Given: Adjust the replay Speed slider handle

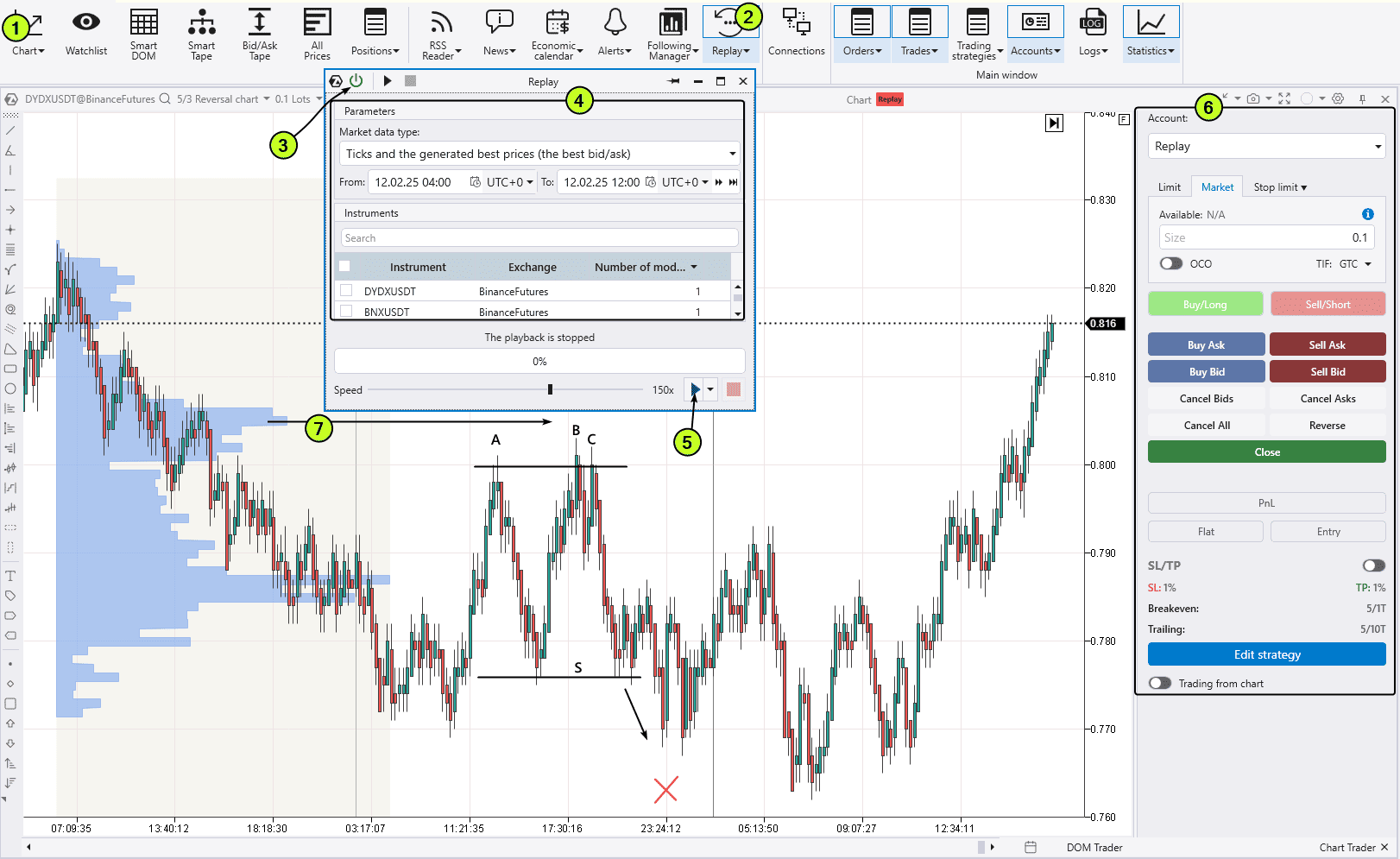Looking at the screenshot, I should pyautogui.click(x=550, y=390).
